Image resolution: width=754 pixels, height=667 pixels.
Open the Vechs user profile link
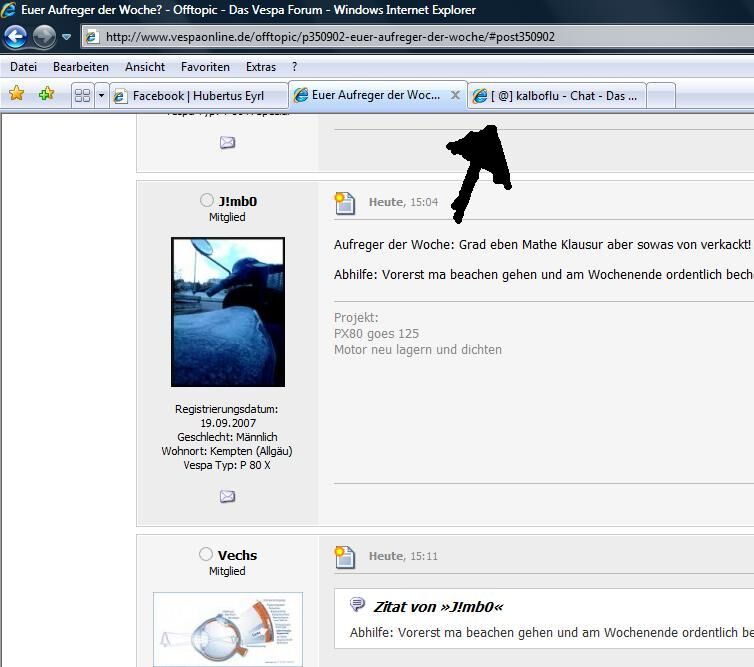[x=237, y=555]
